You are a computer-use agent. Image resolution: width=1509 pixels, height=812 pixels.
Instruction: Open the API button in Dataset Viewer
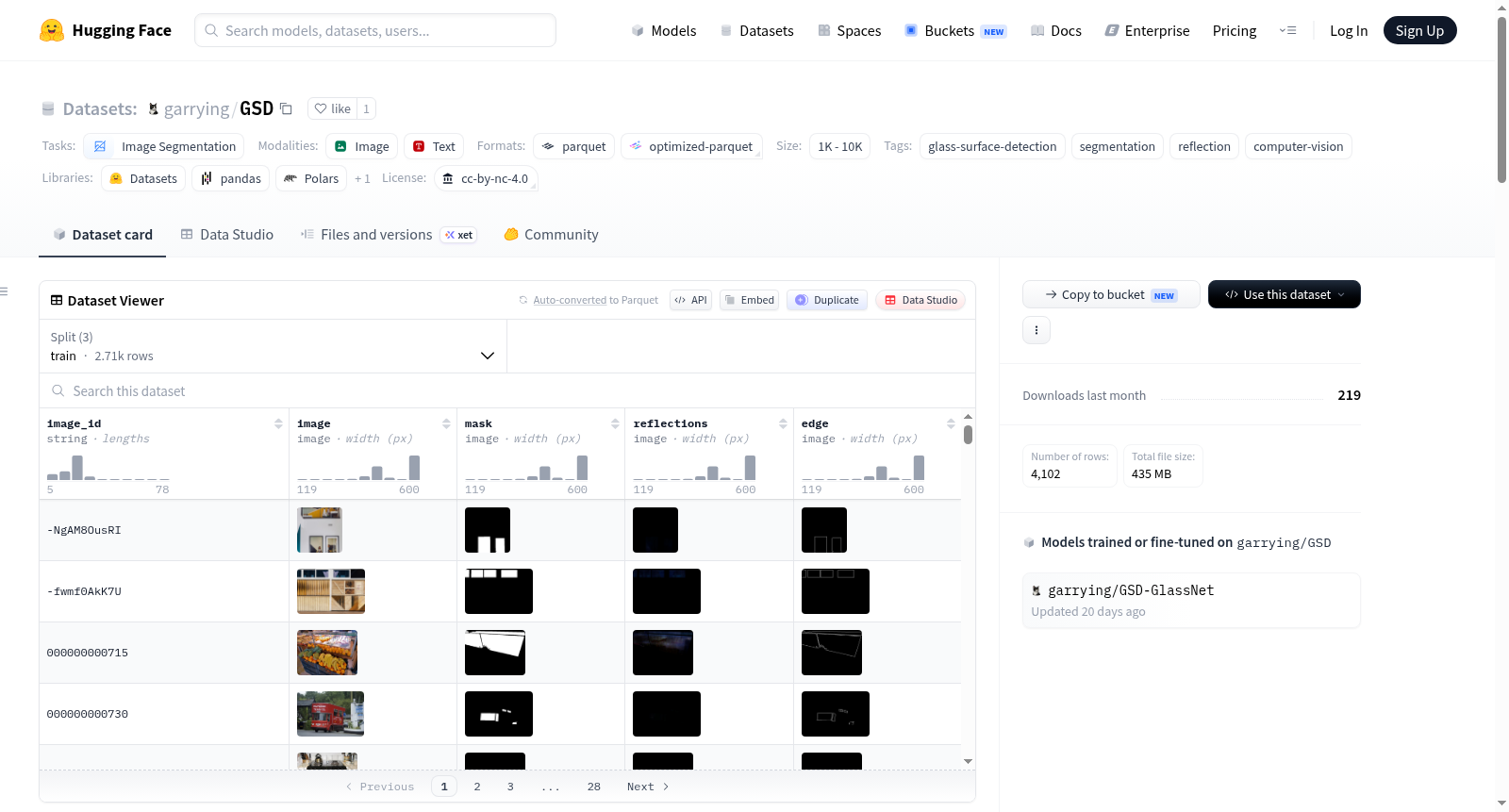pyautogui.click(x=691, y=300)
